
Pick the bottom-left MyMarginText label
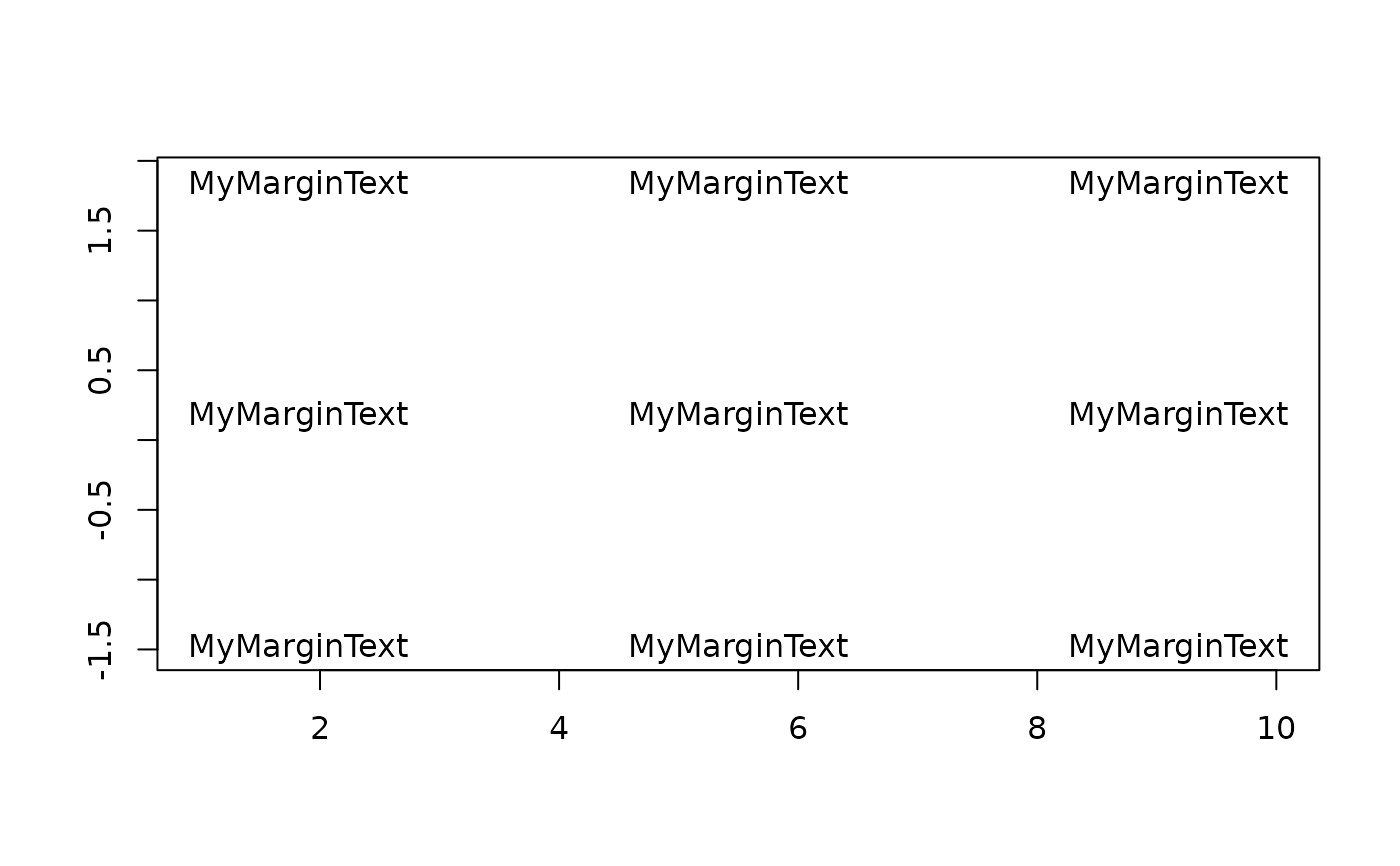(x=298, y=647)
